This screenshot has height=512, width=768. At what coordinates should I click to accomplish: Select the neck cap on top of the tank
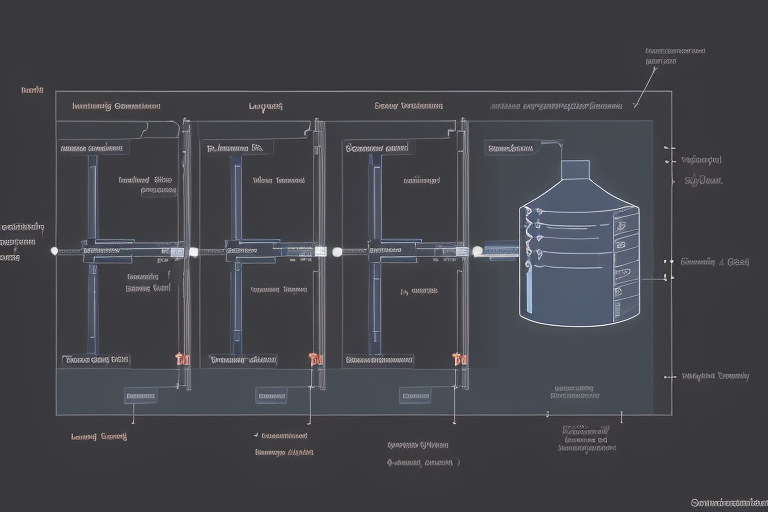click(x=575, y=170)
